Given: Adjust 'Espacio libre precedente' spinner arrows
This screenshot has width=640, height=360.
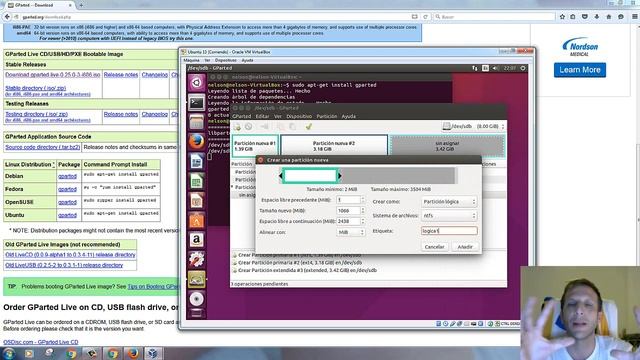Looking at the screenshot, I should click(x=362, y=200).
